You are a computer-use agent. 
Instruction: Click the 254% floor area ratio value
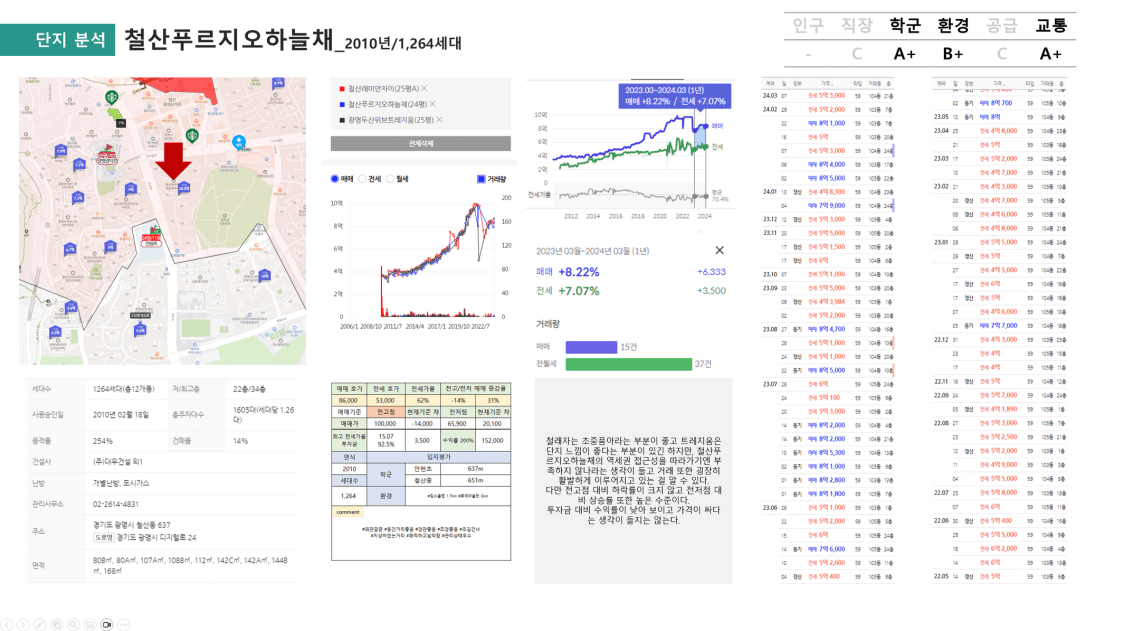pyautogui.click(x=103, y=441)
